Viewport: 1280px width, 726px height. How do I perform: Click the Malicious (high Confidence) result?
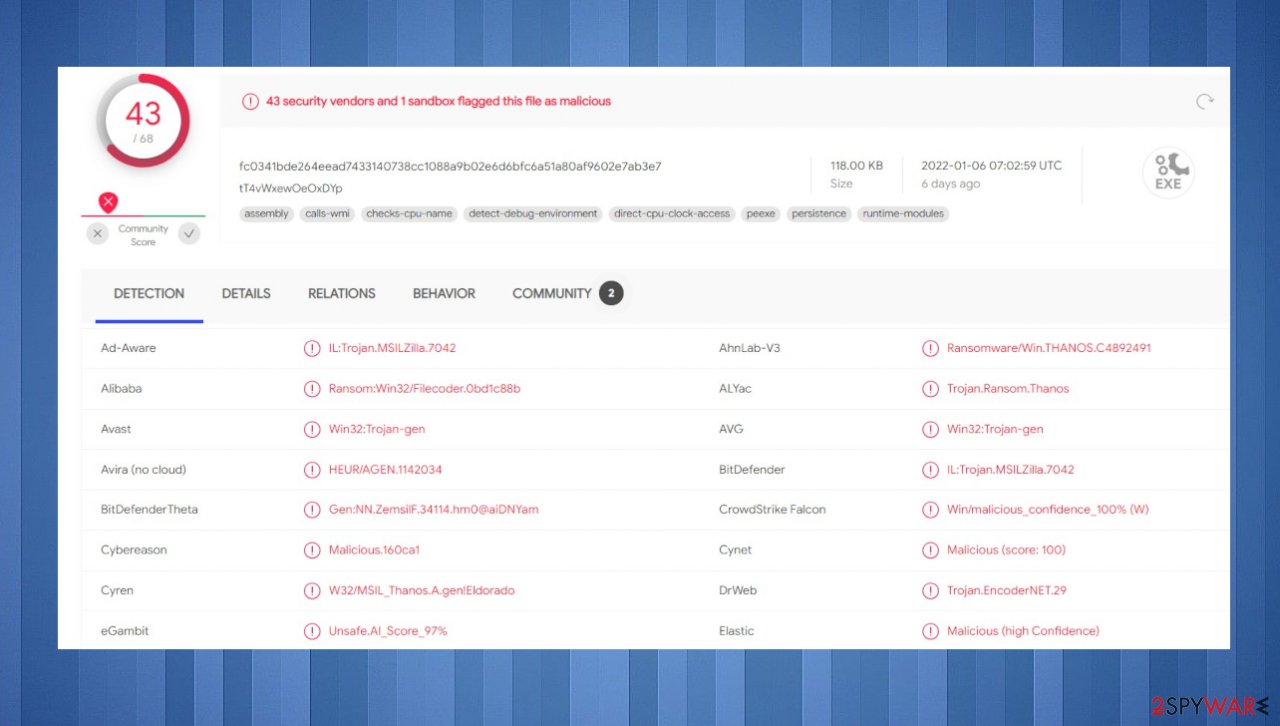pos(1023,631)
